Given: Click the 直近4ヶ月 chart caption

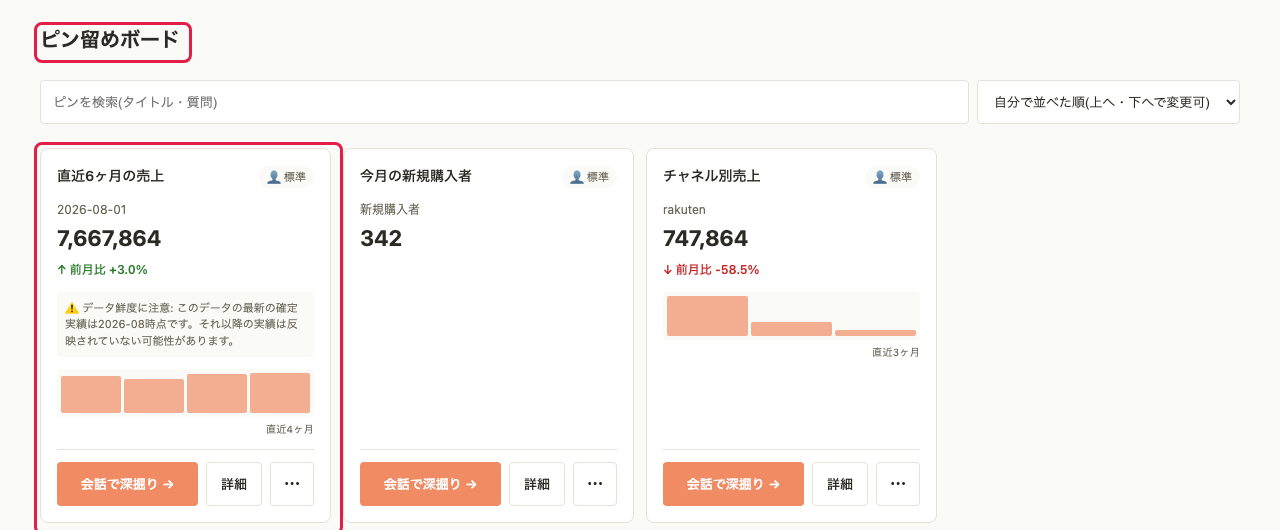Looking at the screenshot, I should pos(290,429).
